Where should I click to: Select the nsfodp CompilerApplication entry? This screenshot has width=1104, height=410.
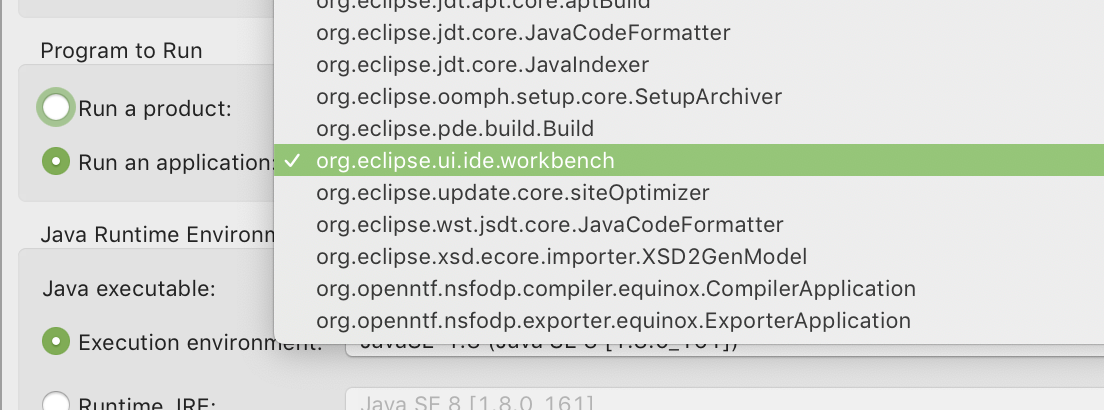(x=615, y=288)
